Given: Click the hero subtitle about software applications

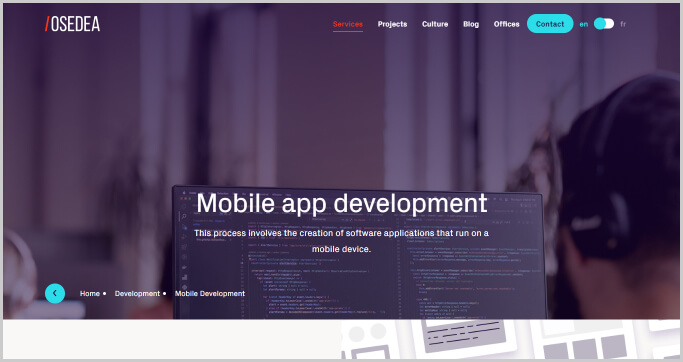Looking at the screenshot, I should pyautogui.click(x=342, y=241).
